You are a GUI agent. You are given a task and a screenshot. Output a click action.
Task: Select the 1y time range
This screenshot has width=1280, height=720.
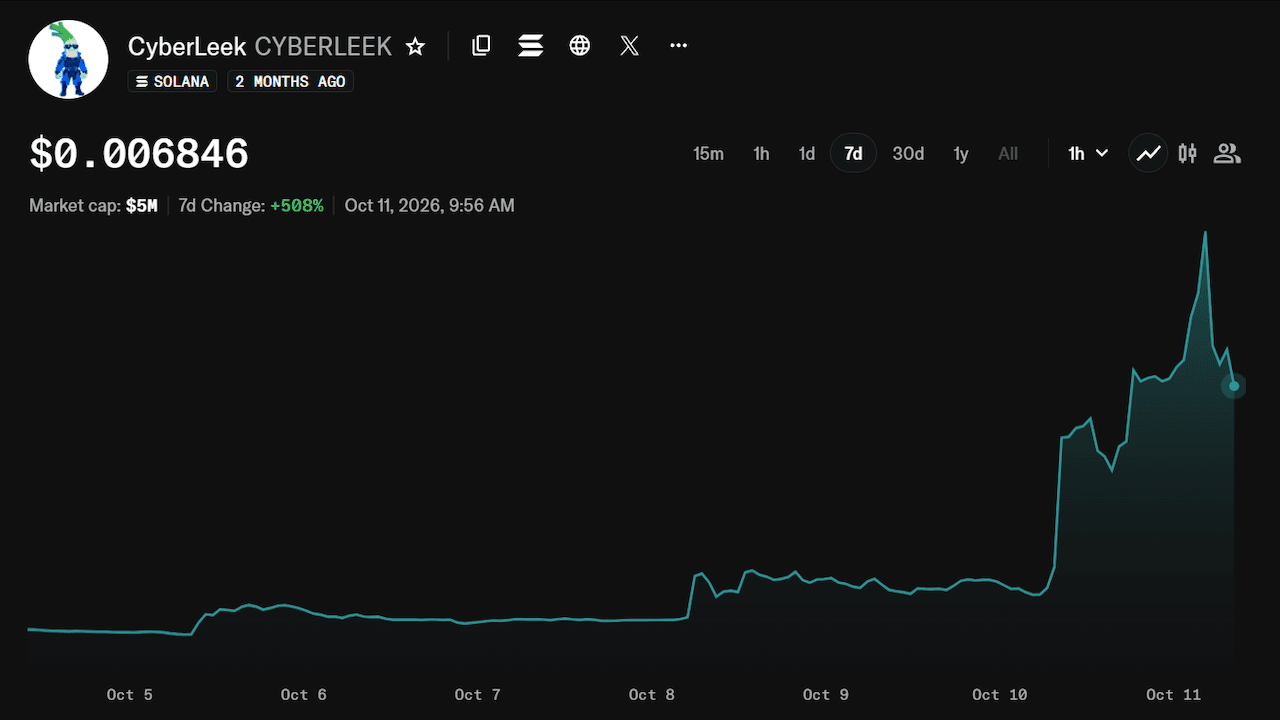pos(961,153)
